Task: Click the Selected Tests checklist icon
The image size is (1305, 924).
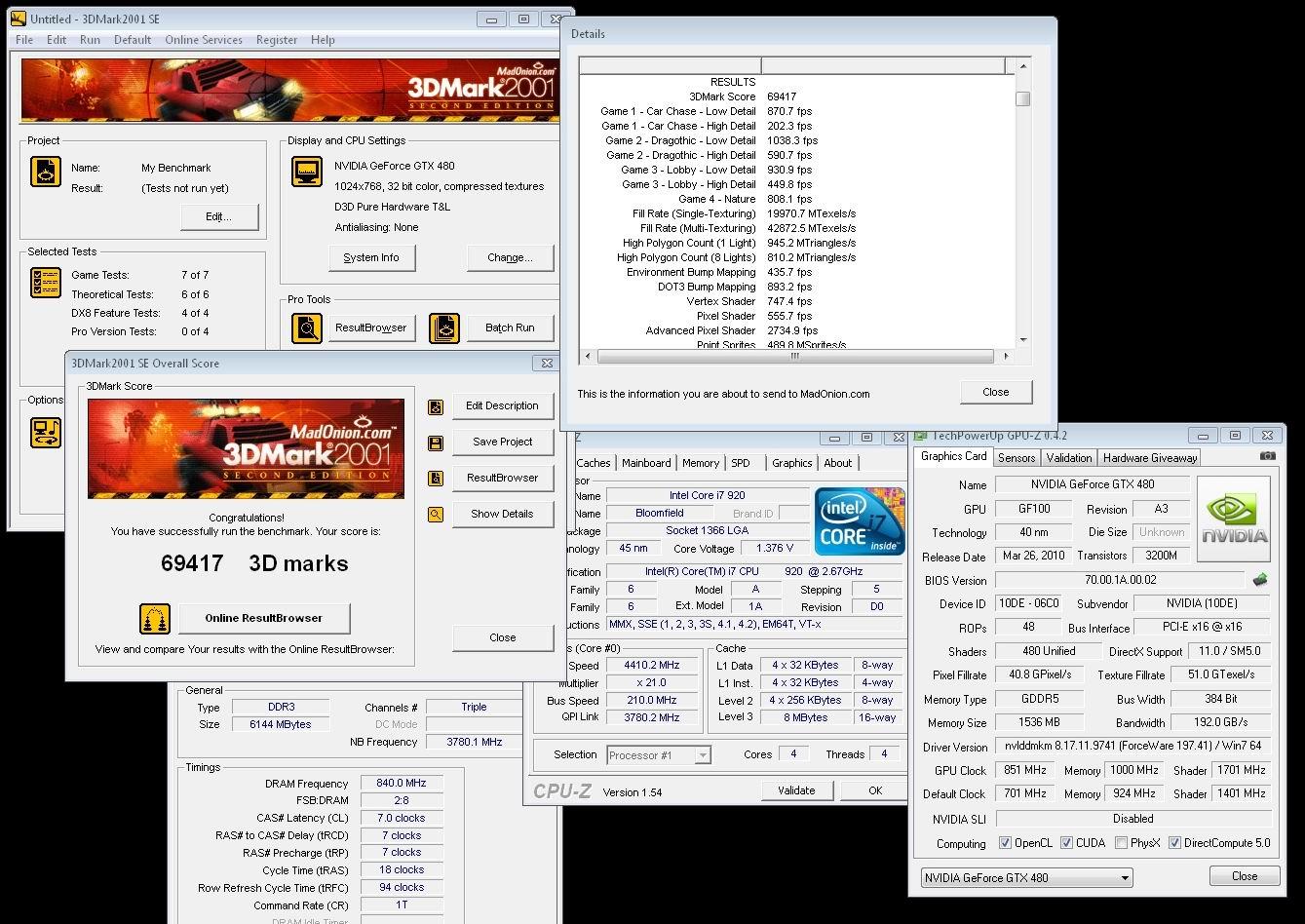Action: [x=46, y=283]
